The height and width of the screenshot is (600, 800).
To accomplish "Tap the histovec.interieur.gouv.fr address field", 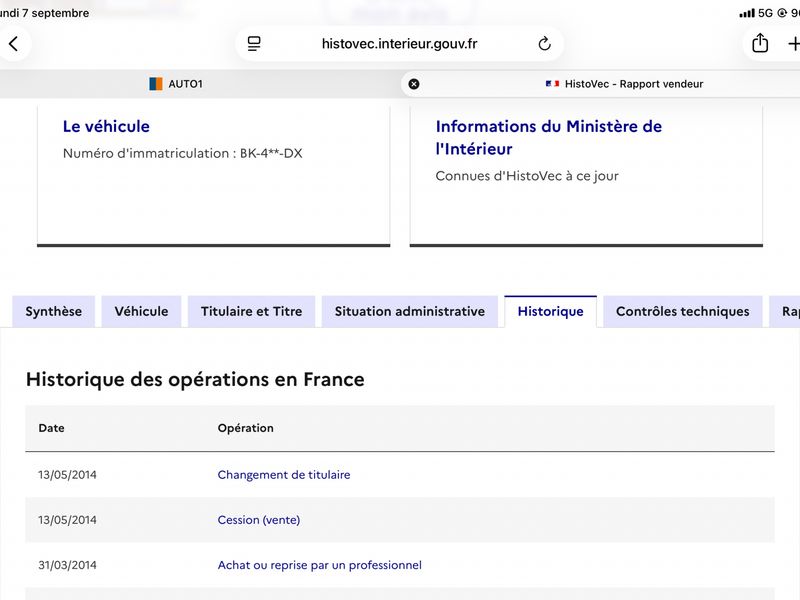I will (399, 44).
